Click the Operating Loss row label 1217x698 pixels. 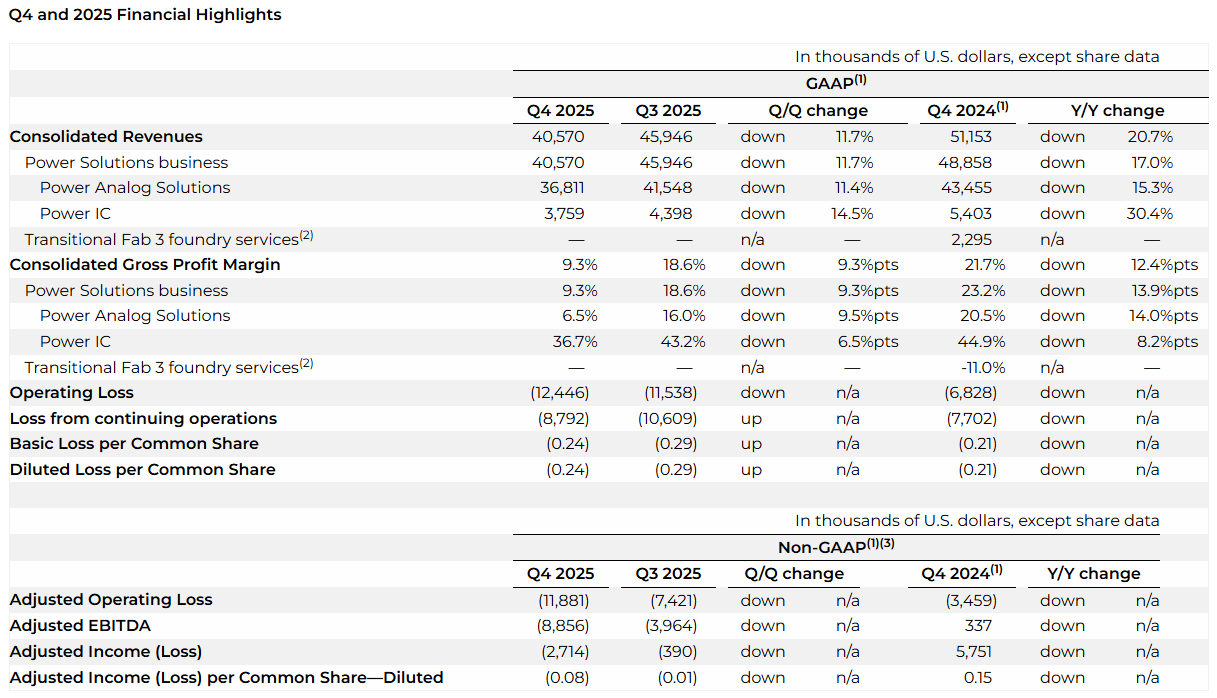[x=72, y=393]
